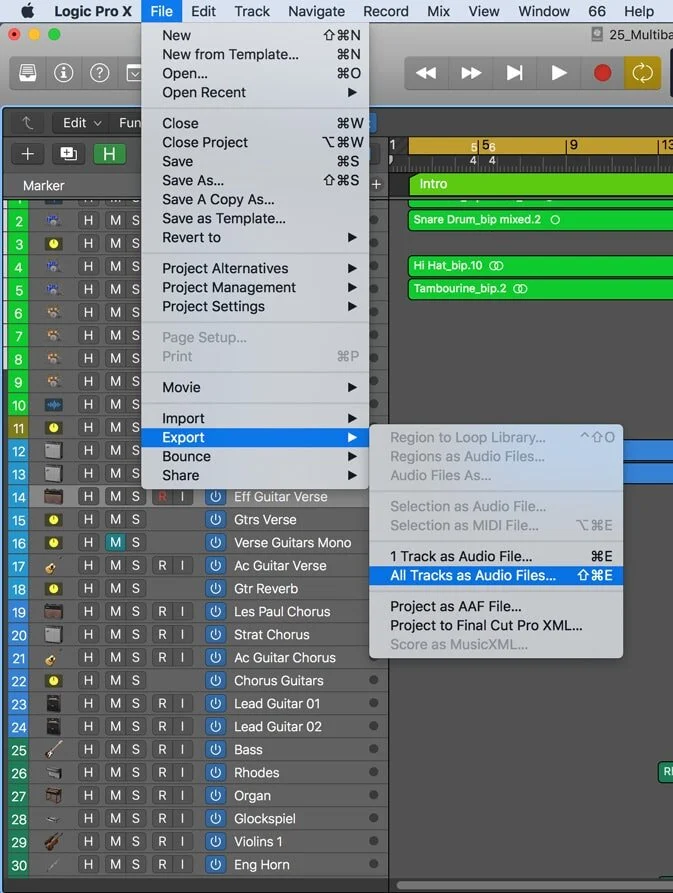The image size is (673, 893).
Task: Expand the Revert to submenu
Action: click(255, 237)
